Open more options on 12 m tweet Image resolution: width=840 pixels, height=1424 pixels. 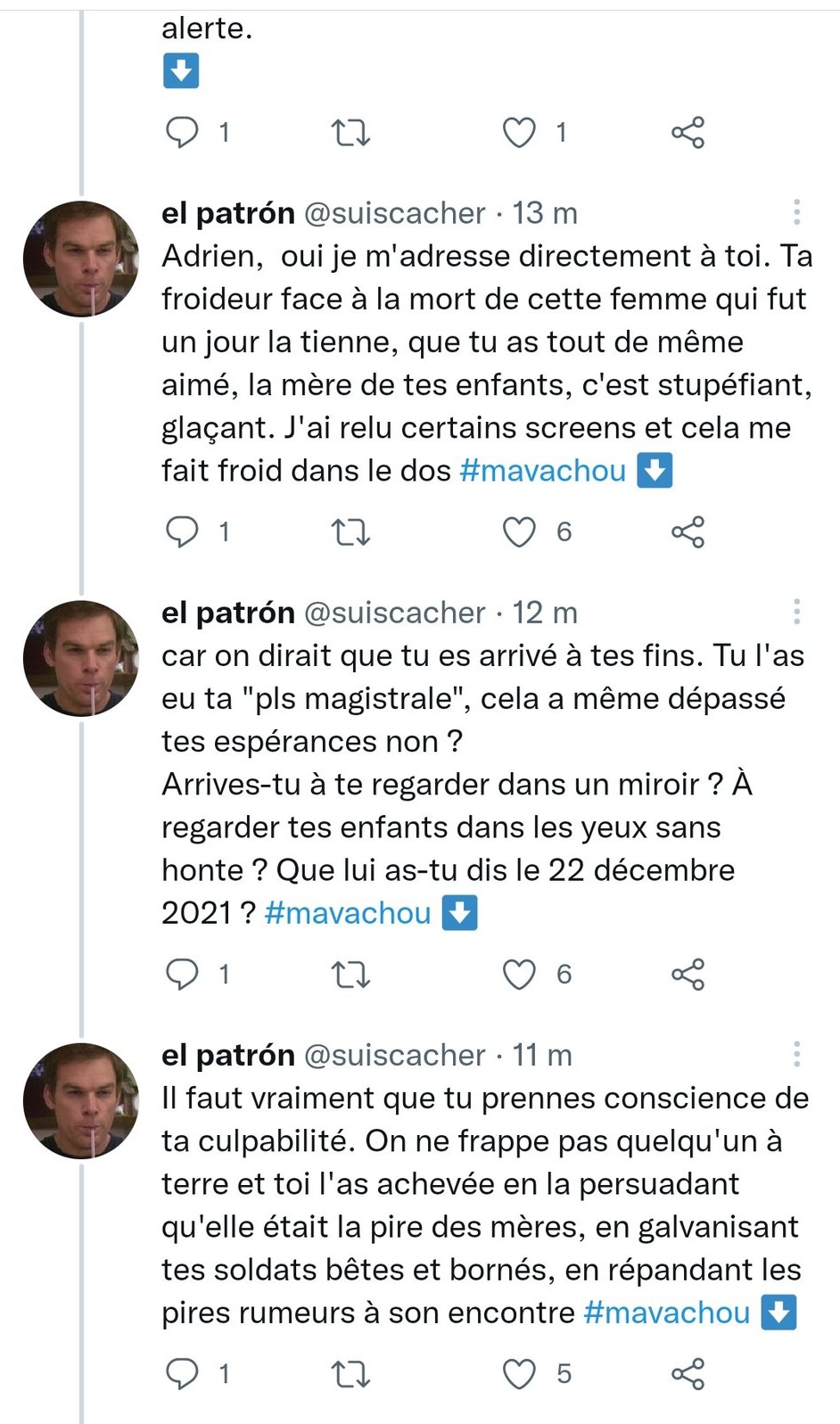(796, 612)
